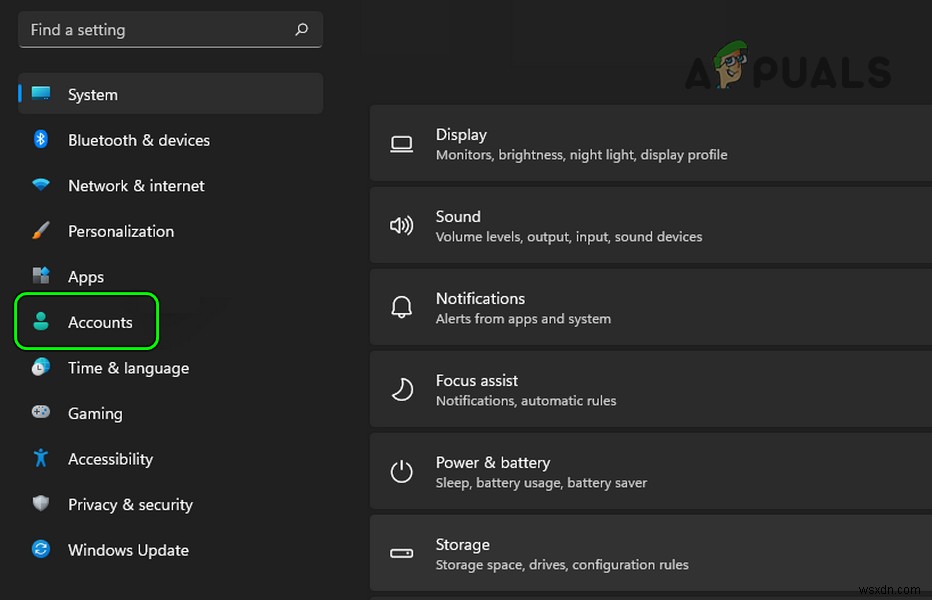Click the Bluetooth icon in the sidebar
The image size is (932, 600).
tap(40, 140)
